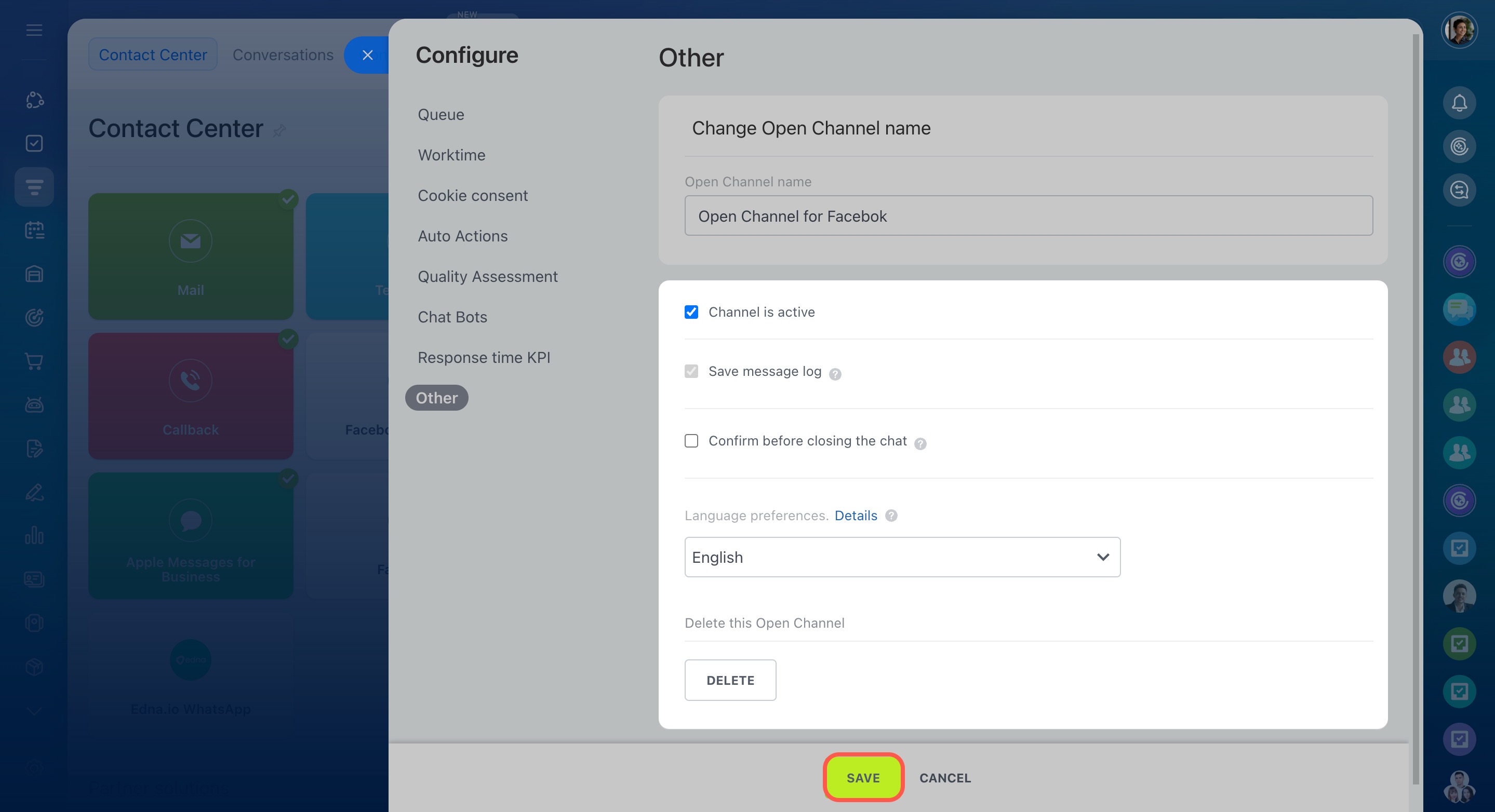Open the Worktime settings section
The width and height of the screenshot is (1495, 812).
(451, 155)
